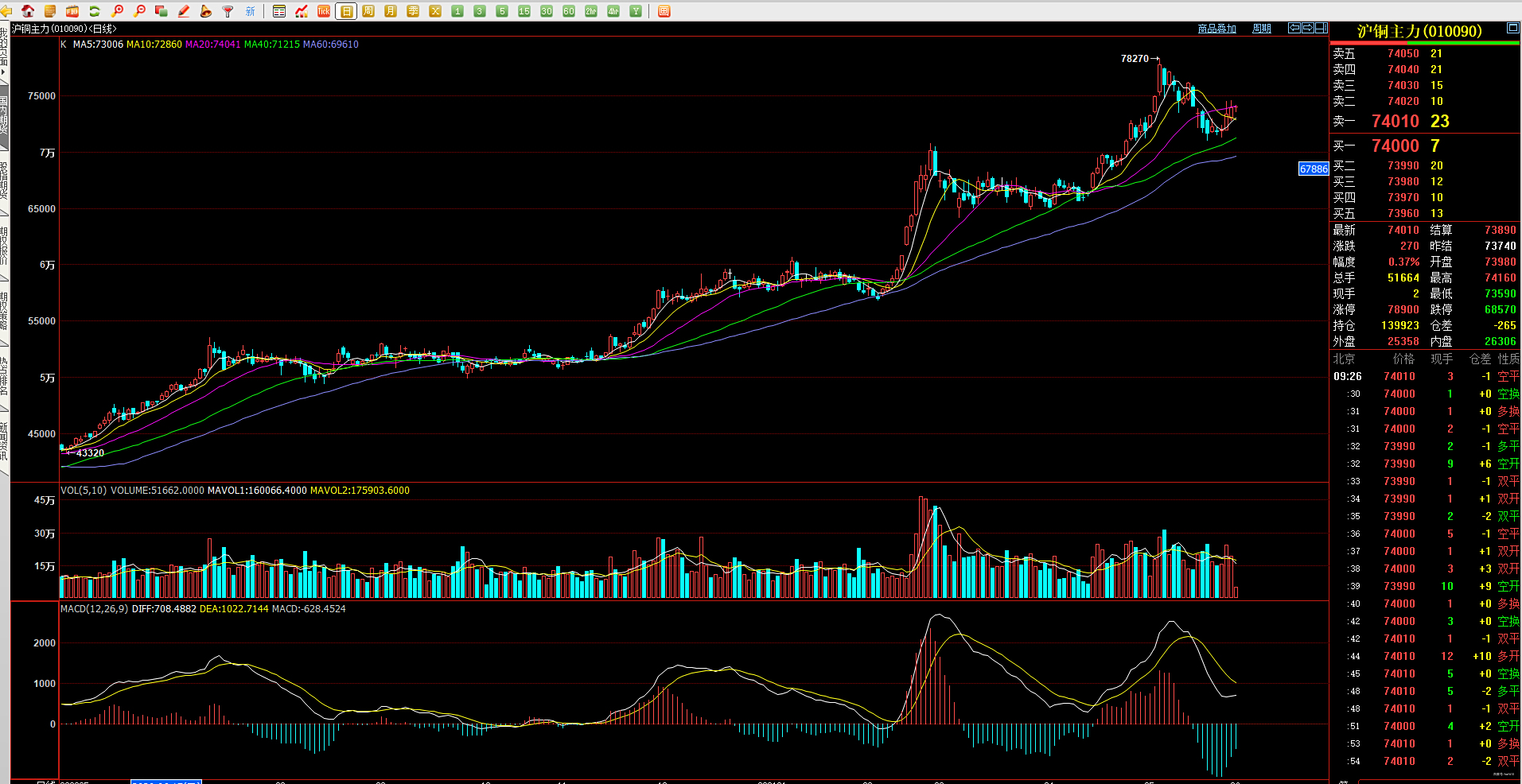Screen dimensions: 1522x784
Task: Open the Tick chart view
Action: click(324, 11)
